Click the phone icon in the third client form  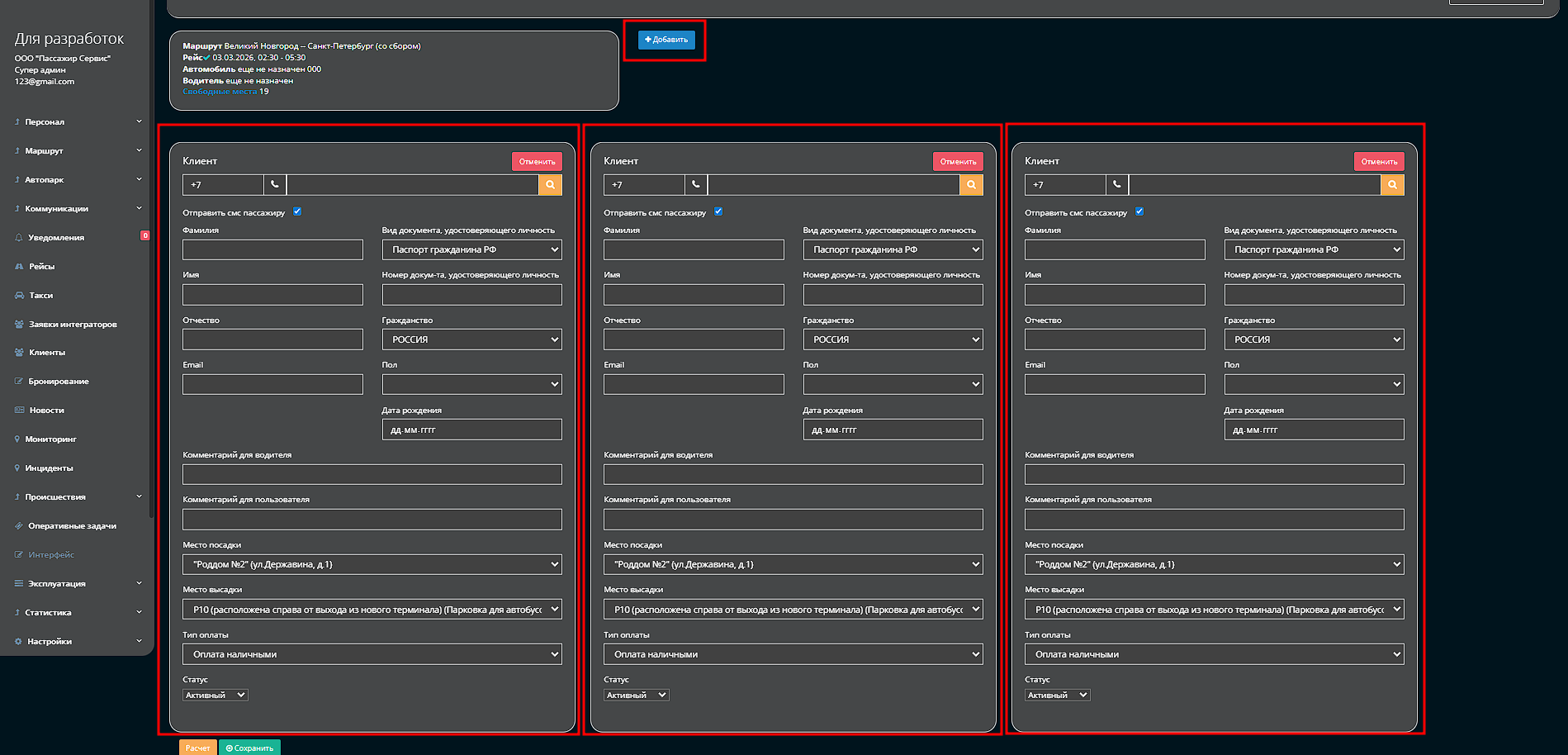tap(1116, 185)
